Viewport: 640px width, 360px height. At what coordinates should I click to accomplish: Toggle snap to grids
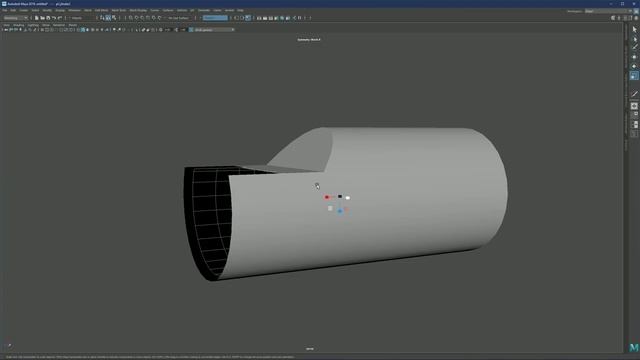click(x=131, y=18)
